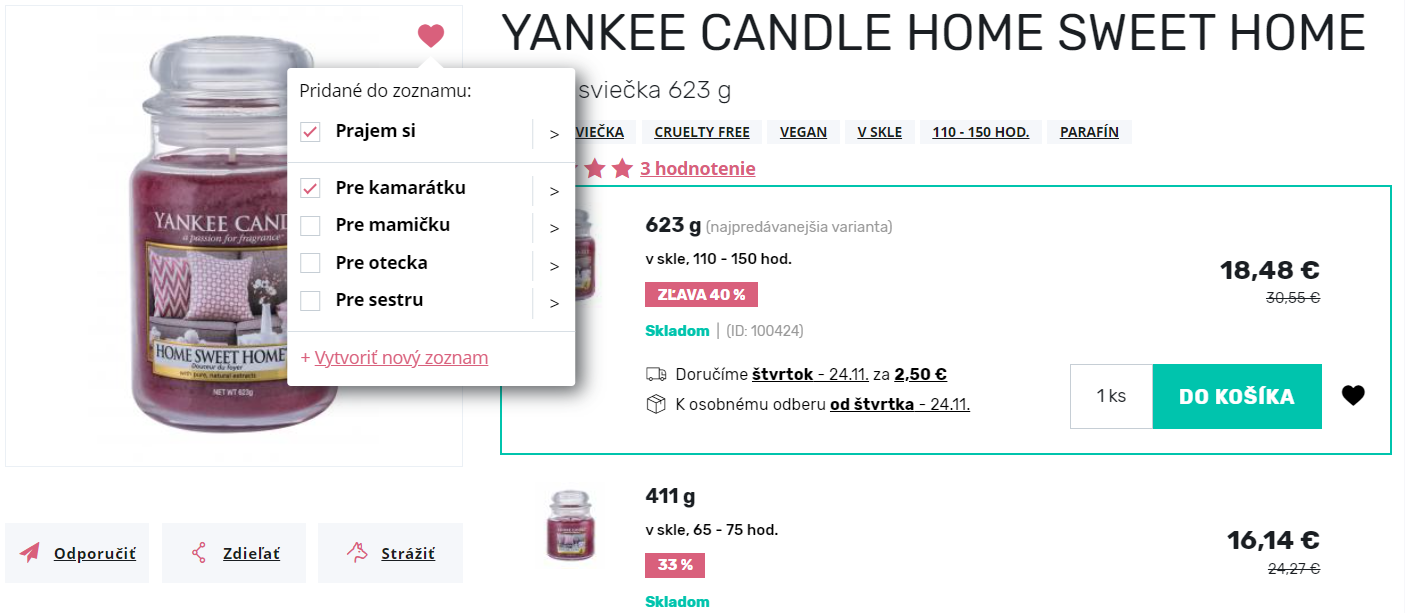Click the delivery truck icon
This screenshot has width=1405, height=613.
click(656, 375)
